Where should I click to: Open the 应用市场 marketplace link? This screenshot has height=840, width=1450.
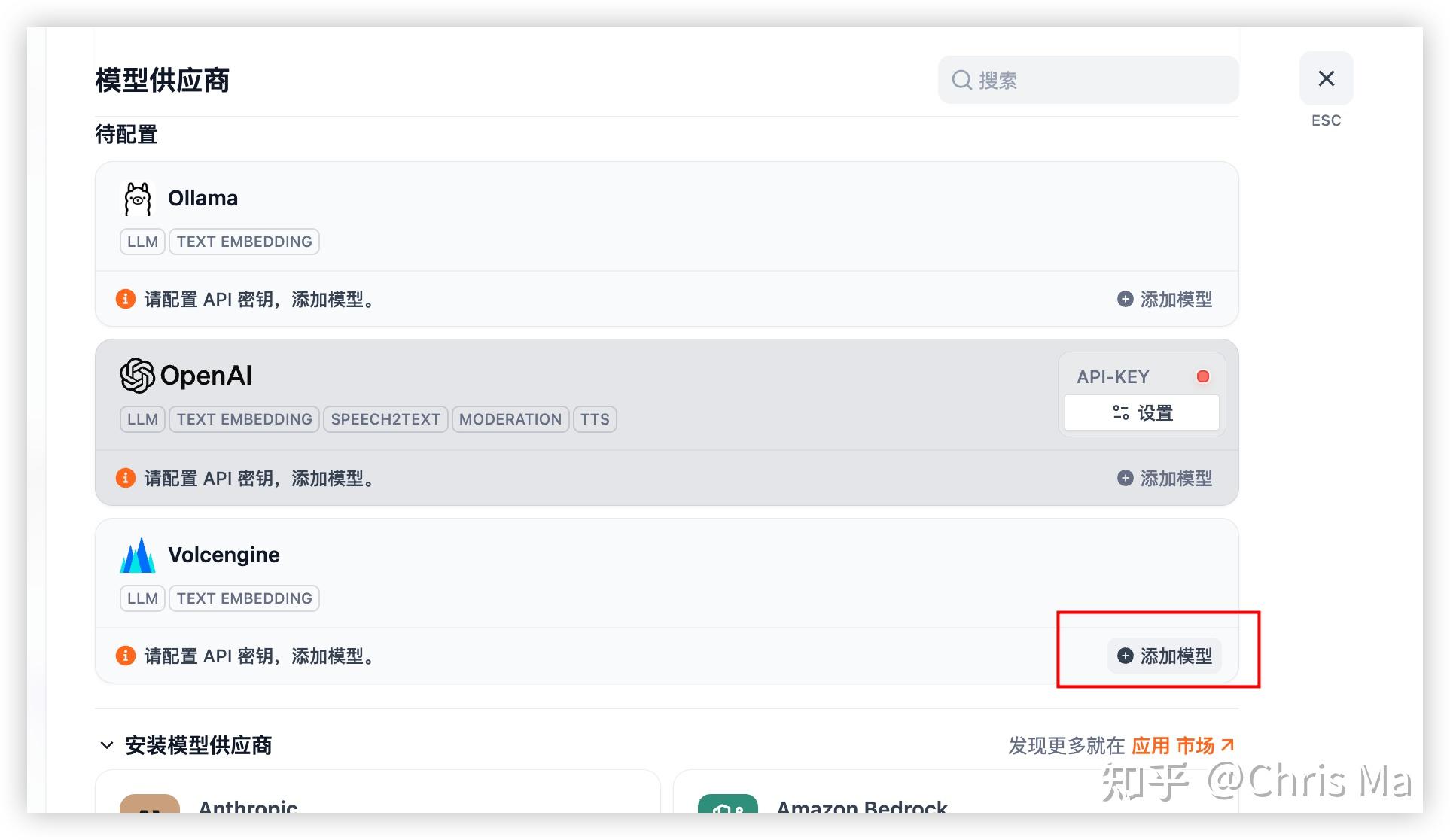click(1182, 745)
